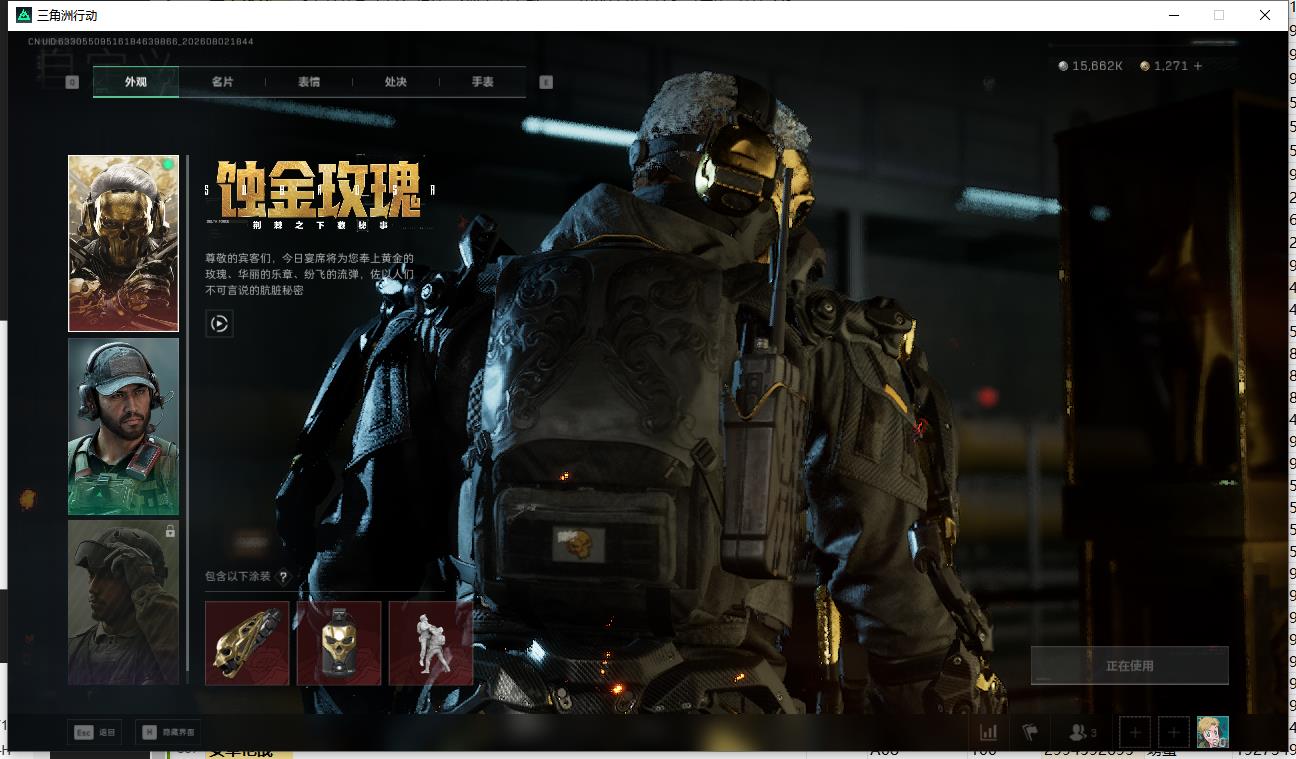
Task: Click the 蚀金玫瑰 skin title
Action: (x=319, y=190)
